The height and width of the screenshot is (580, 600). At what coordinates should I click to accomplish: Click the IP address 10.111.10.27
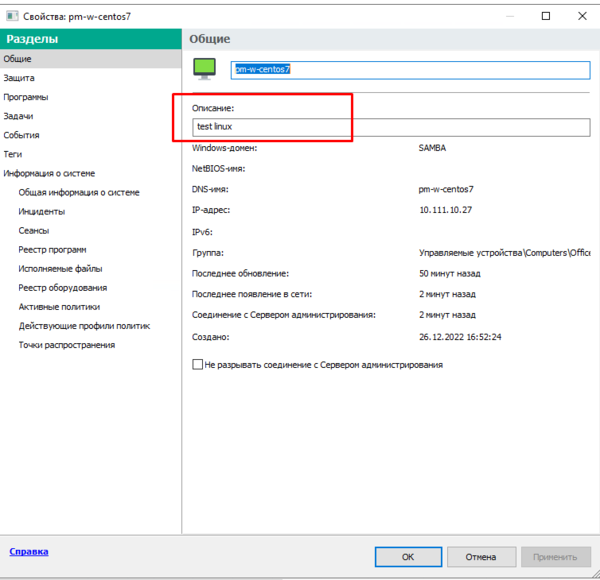click(x=446, y=210)
